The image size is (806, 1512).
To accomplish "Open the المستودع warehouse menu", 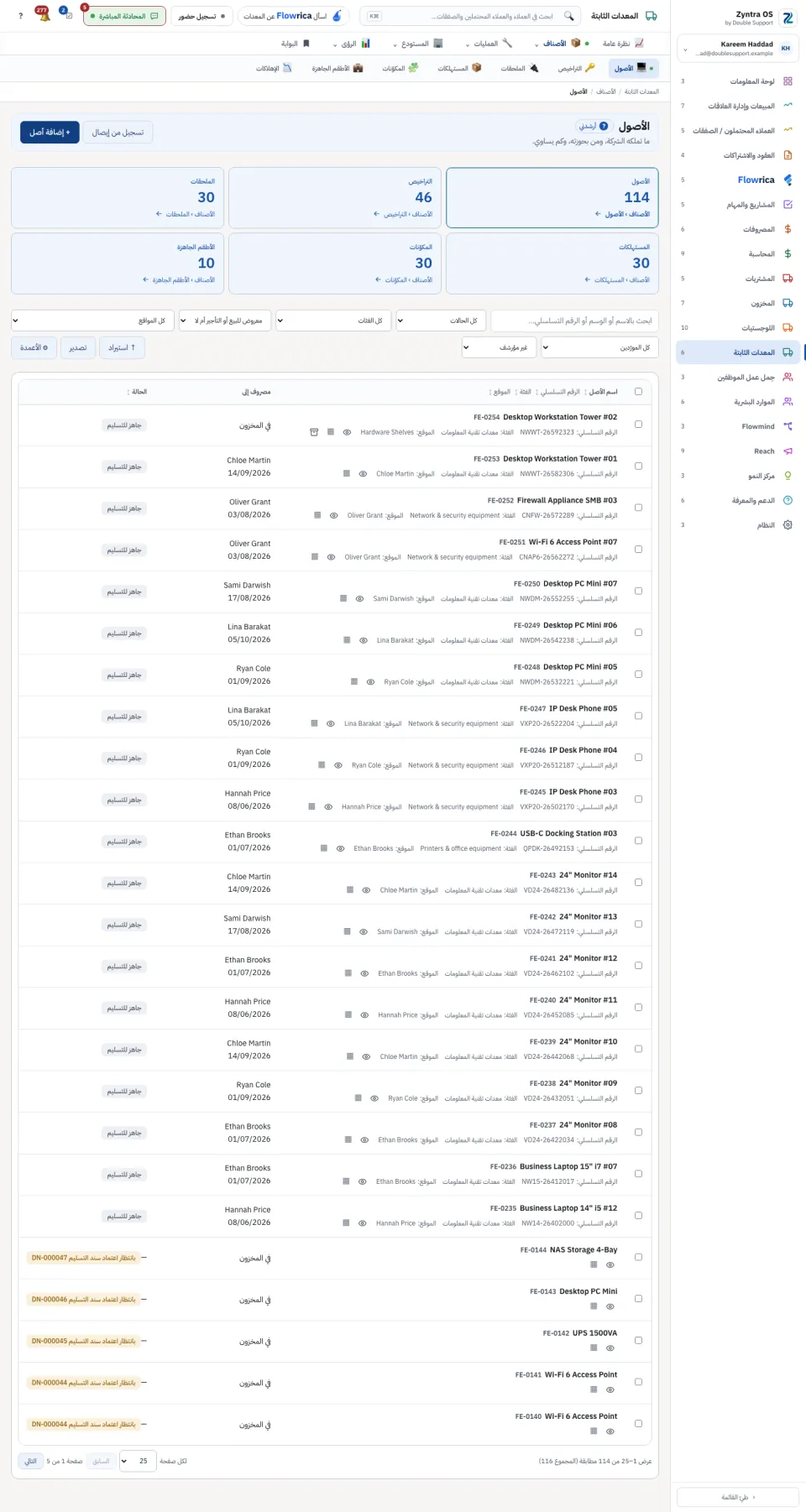I will pos(418,44).
